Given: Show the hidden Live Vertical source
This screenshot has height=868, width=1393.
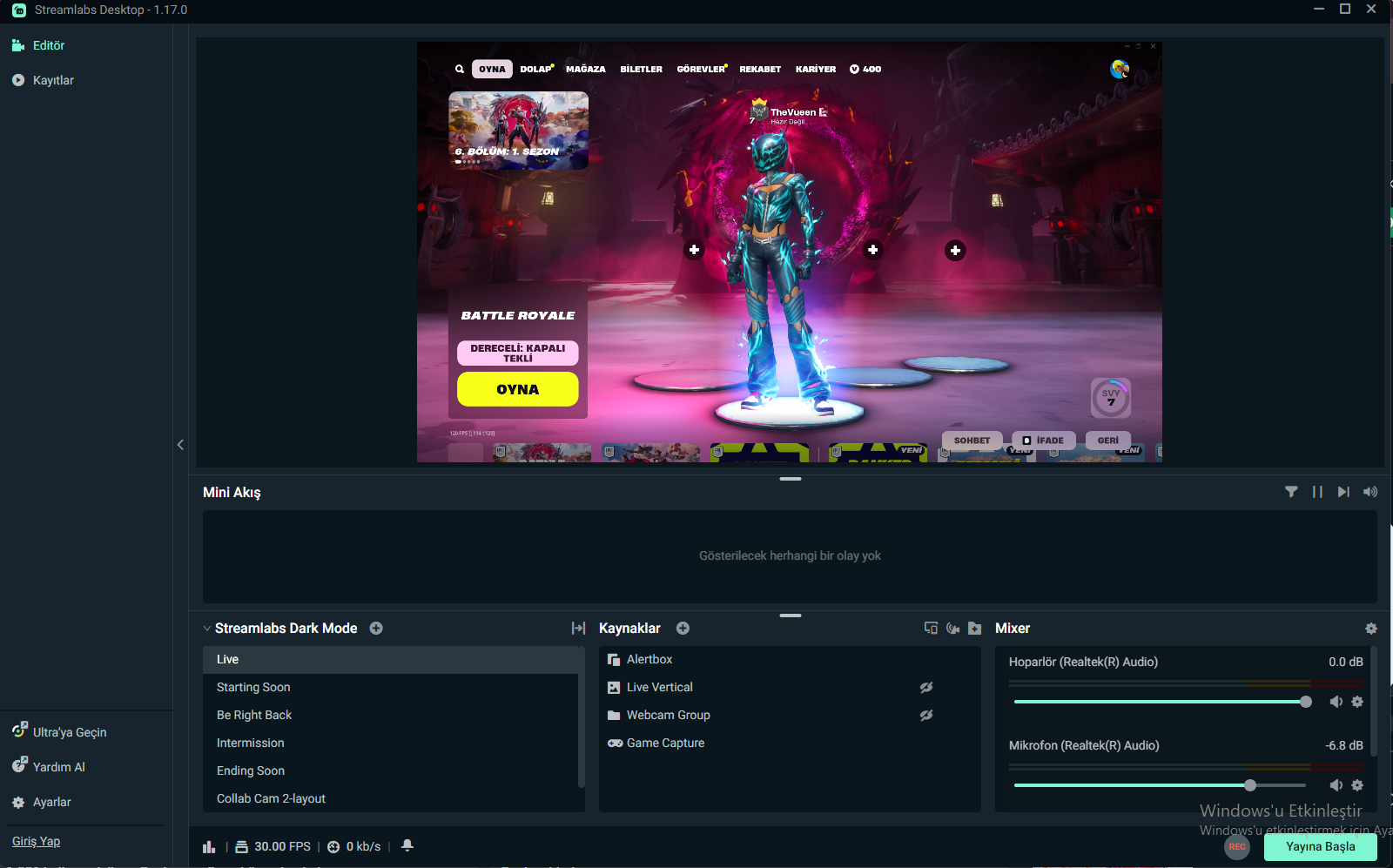Looking at the screenshot, I should point(926,687).
